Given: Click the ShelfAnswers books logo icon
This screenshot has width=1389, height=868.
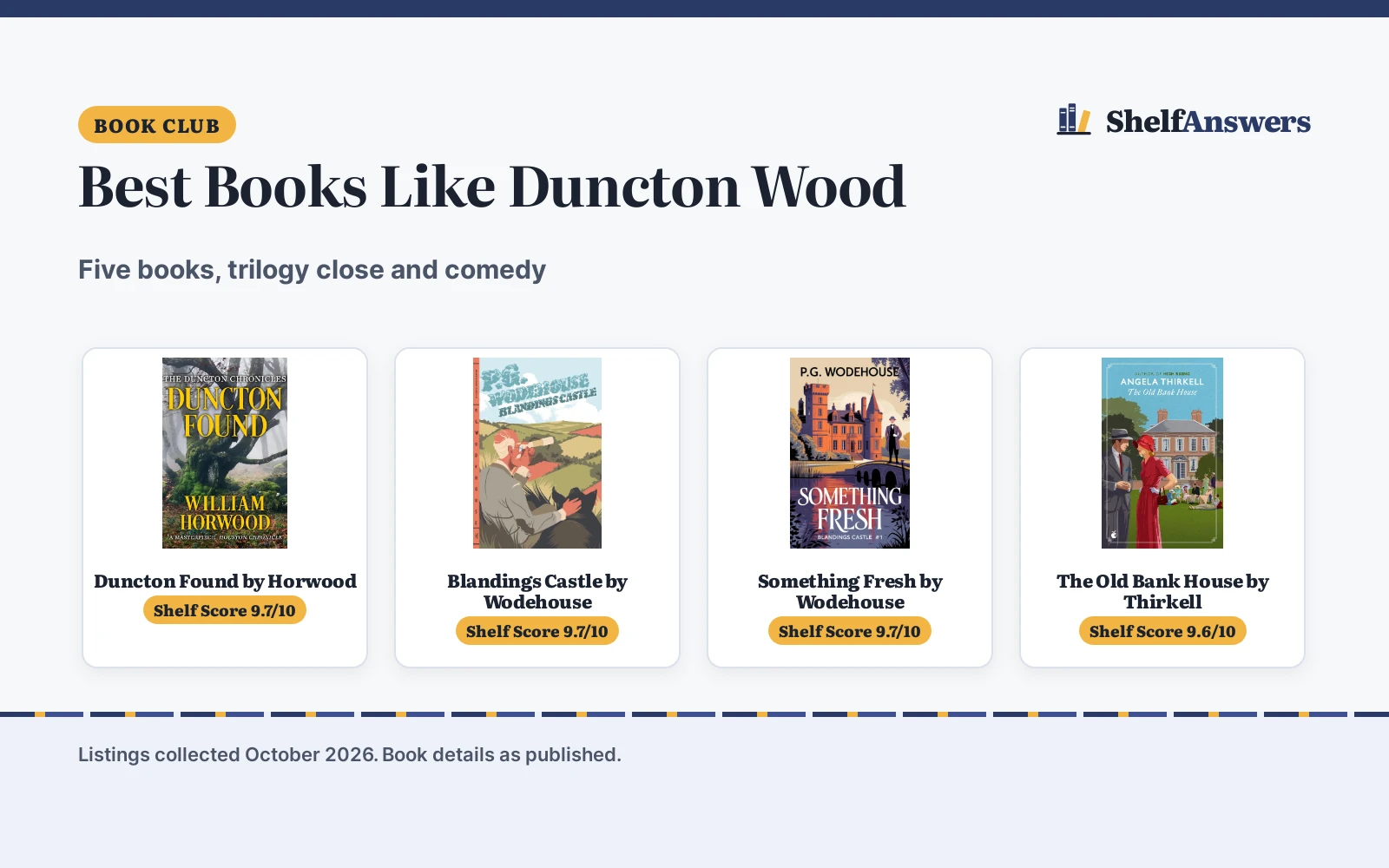Looking at the screenshot, I should (x=1074, y=120).
